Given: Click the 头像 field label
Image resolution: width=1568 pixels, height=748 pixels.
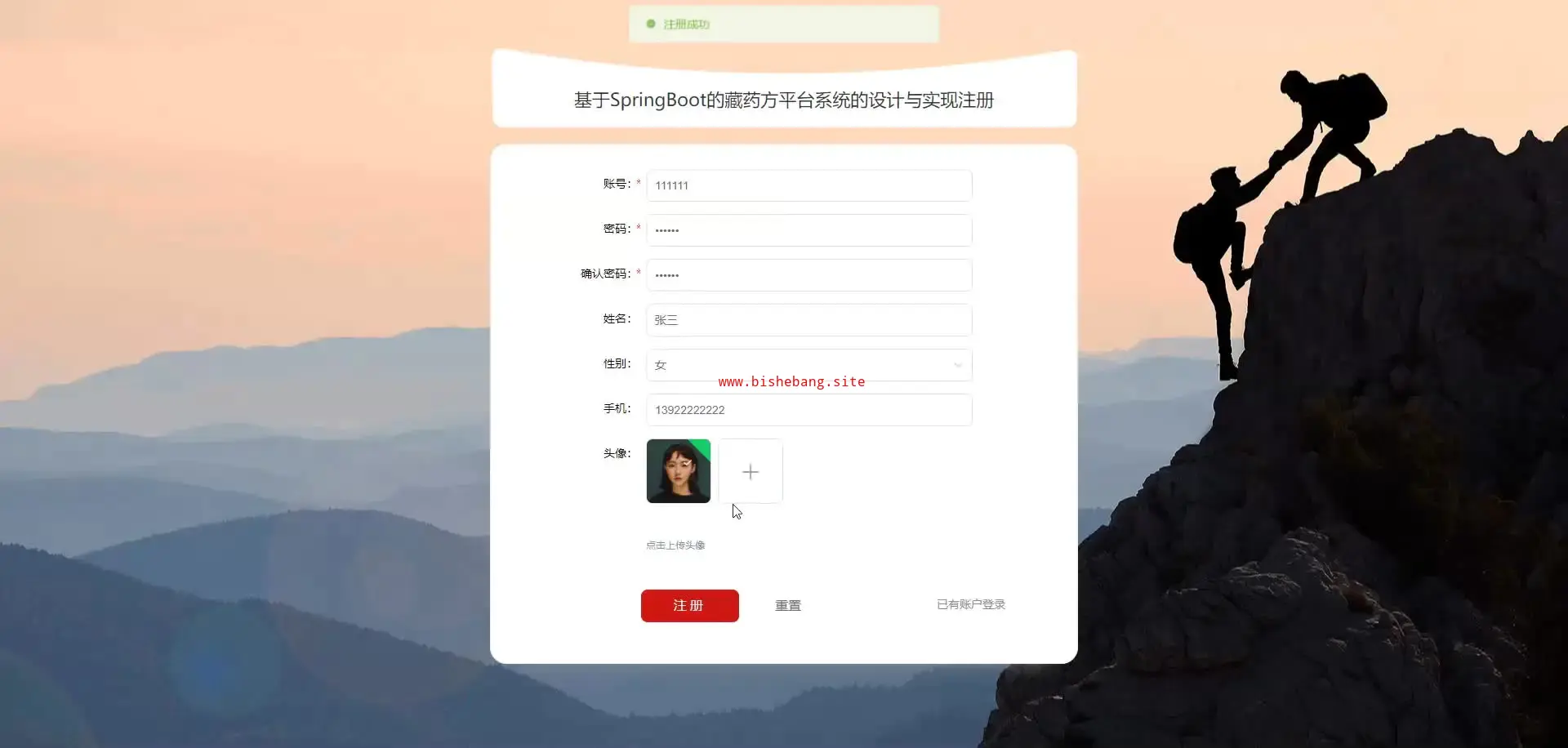Looking at the screenshot, I should pyautogui.click(x=617, y=453).
